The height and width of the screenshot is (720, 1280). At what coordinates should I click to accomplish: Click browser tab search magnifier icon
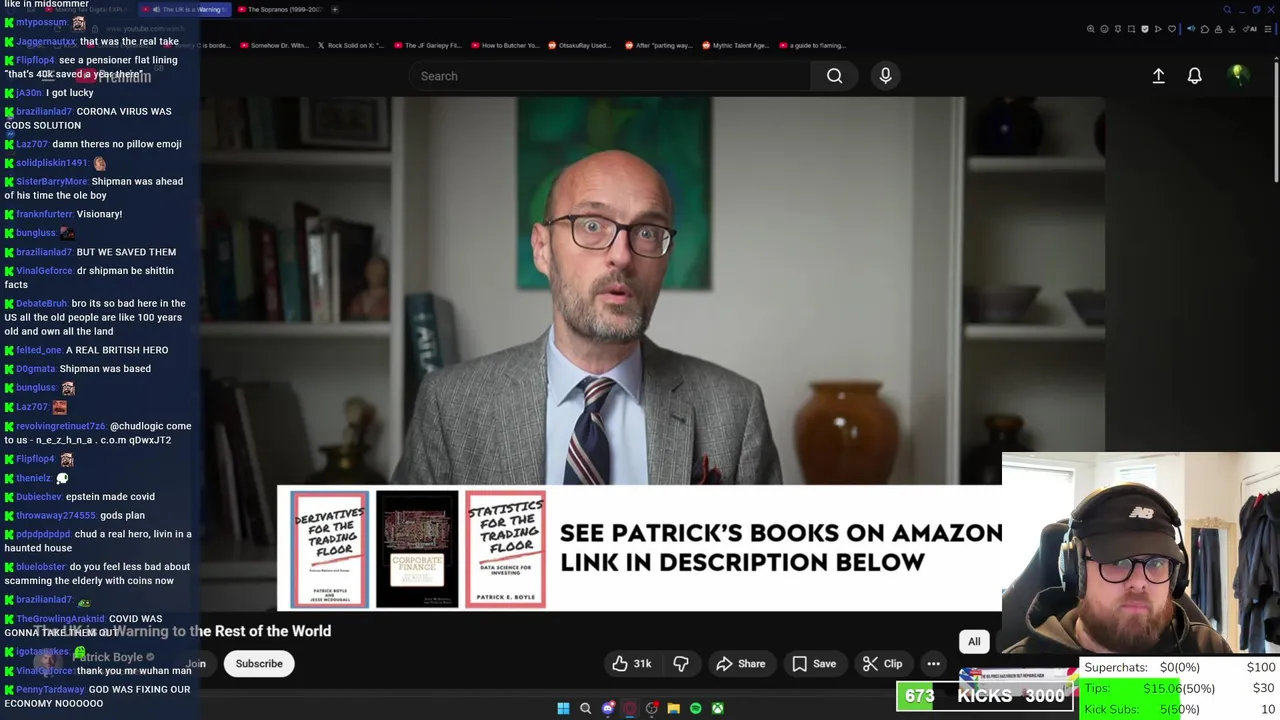1227,10
